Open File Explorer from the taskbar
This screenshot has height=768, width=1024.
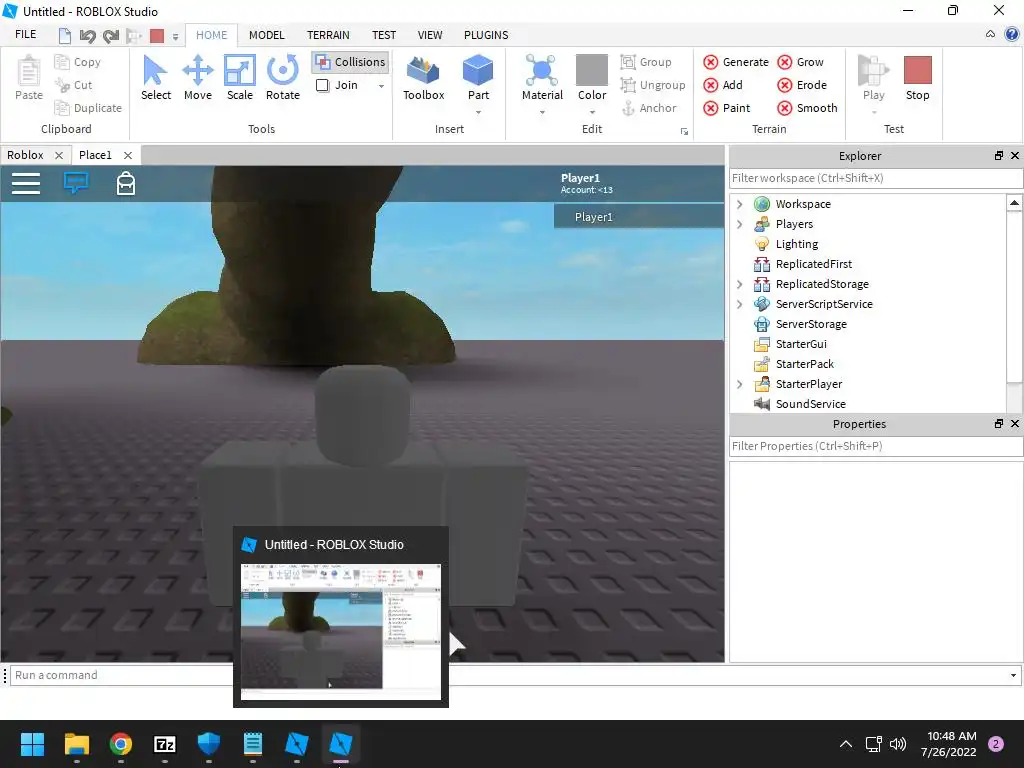tap(76, 744)
